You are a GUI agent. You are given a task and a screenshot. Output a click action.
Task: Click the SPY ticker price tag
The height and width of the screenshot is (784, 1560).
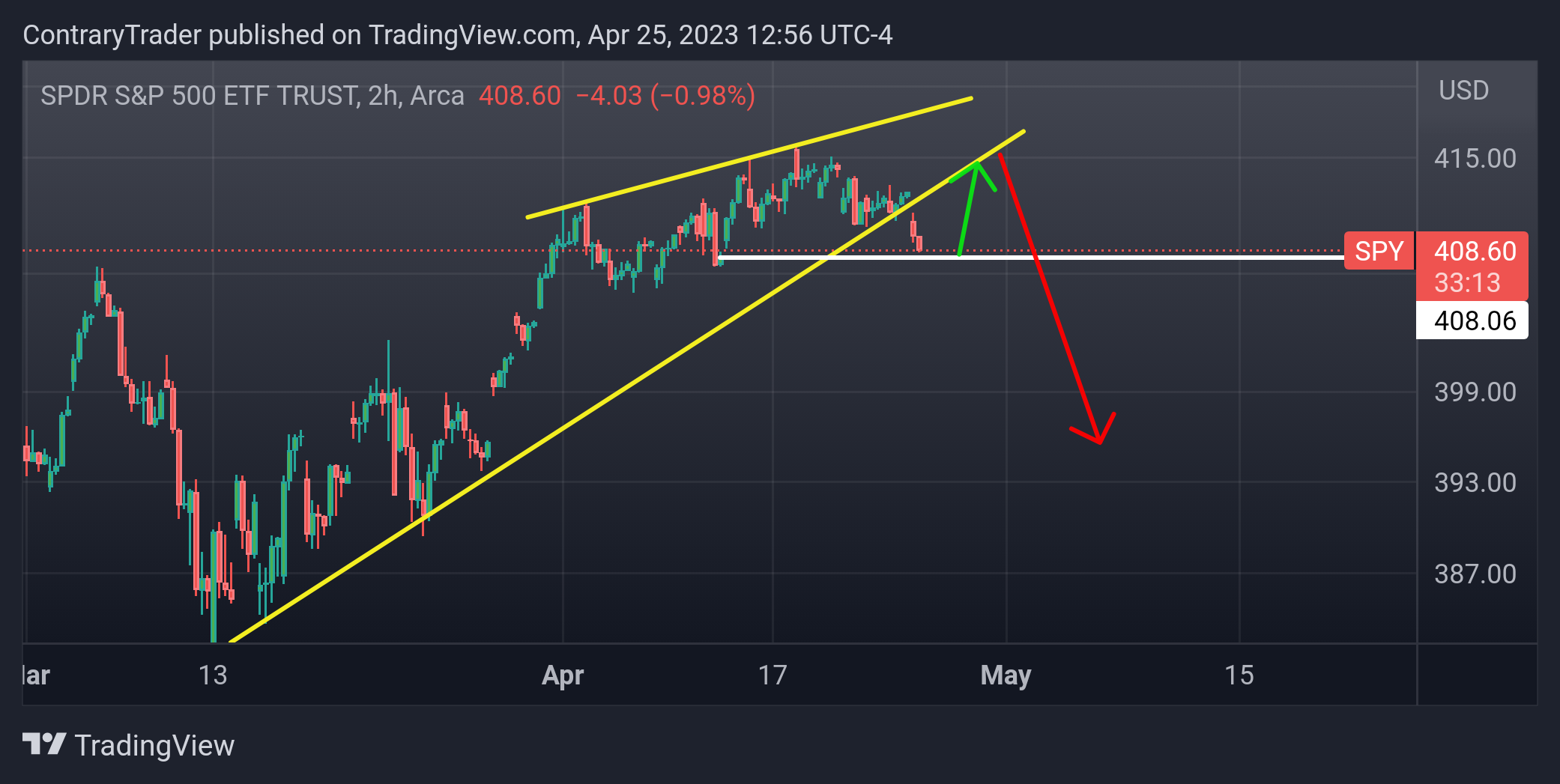click(x=1379, y=251)
